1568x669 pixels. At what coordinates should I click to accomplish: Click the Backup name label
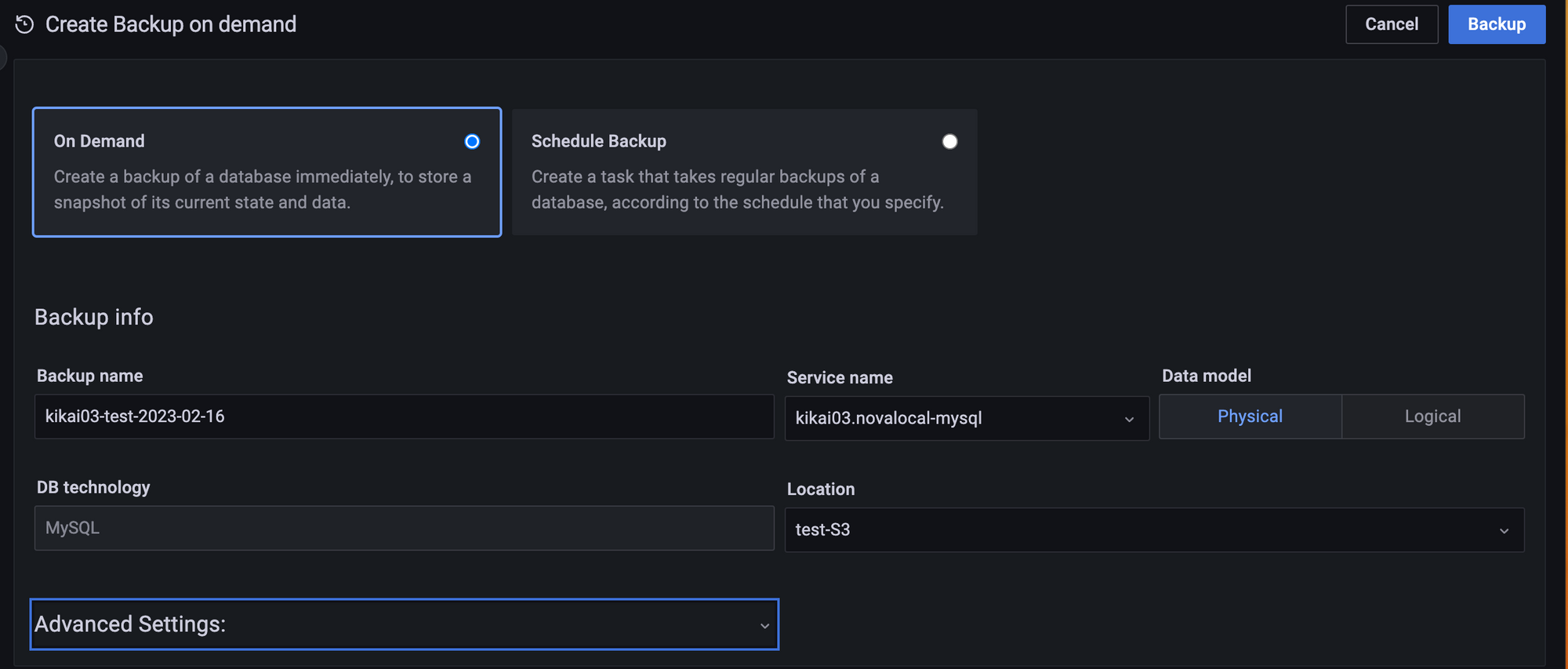click(x=89, y=376)
